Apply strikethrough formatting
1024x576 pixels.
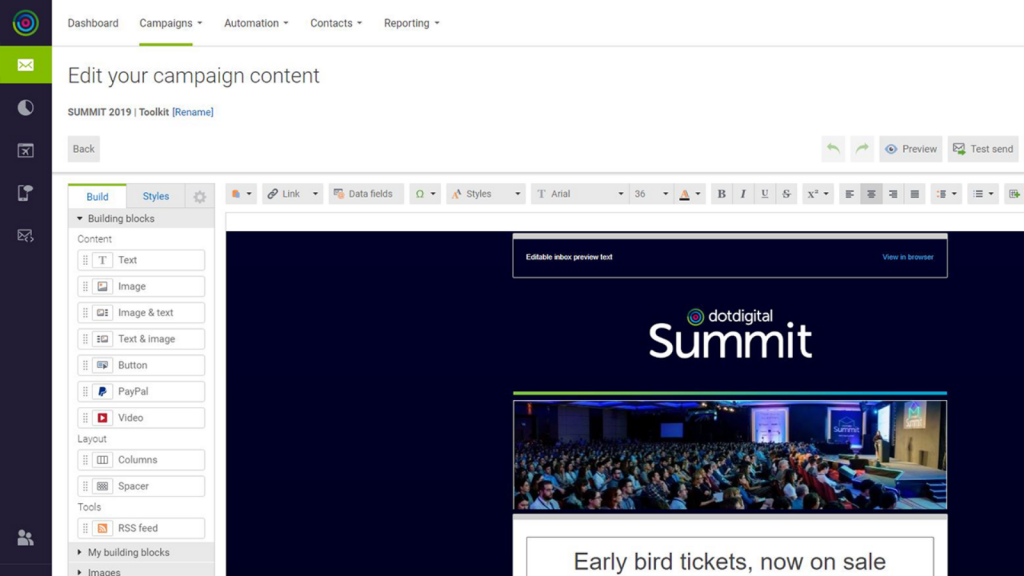point(785,193)
